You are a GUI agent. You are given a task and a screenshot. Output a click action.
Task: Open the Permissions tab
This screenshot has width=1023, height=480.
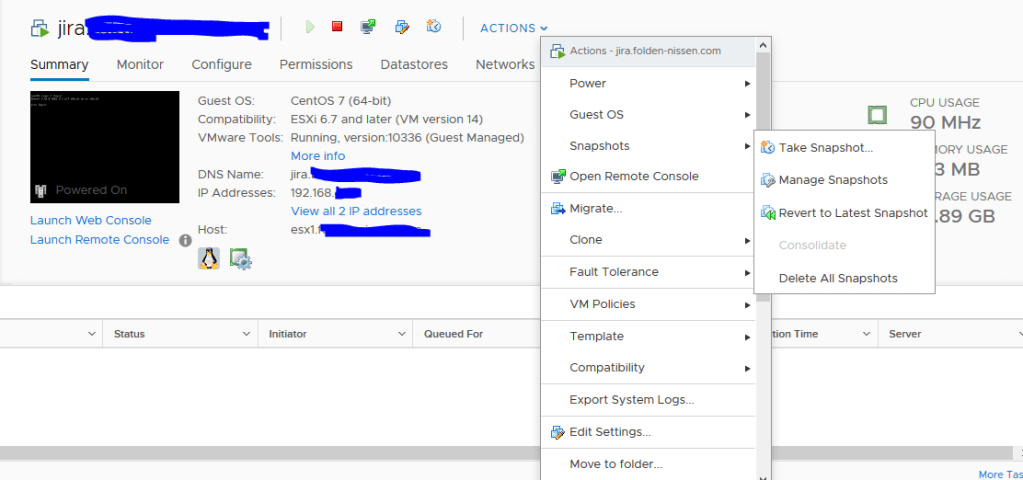click(316, 64)
